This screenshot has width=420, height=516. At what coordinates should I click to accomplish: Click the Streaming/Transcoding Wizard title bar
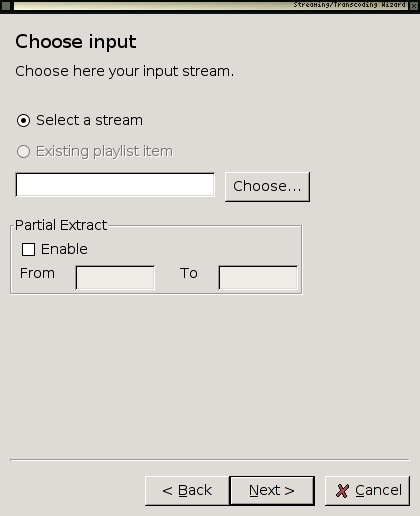(x=211, y=6)
